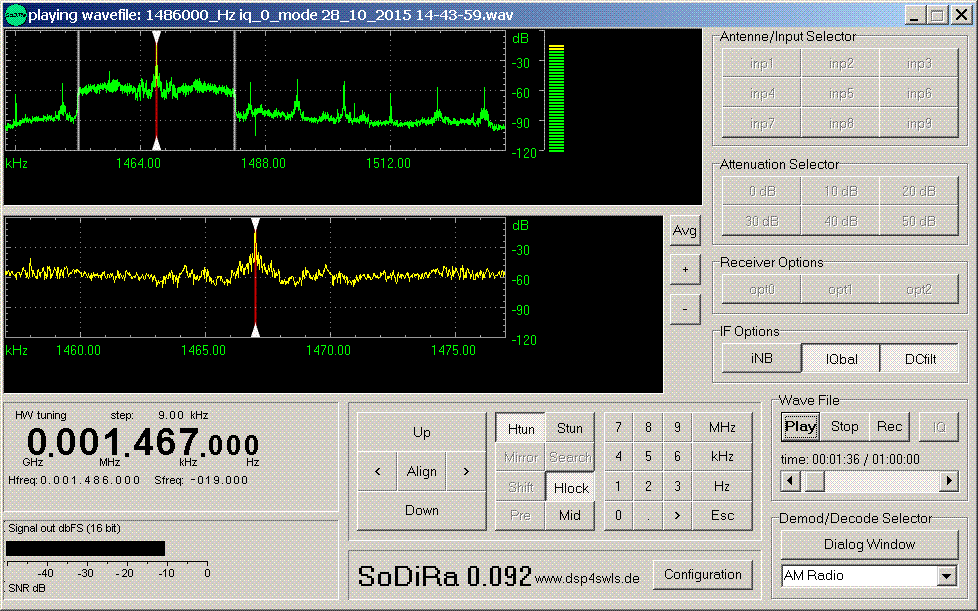Image resolution: width=978 pixels, height=611 pixels.
Task: Toggle the iNB noise blanker option
Action: coord(762,358)
